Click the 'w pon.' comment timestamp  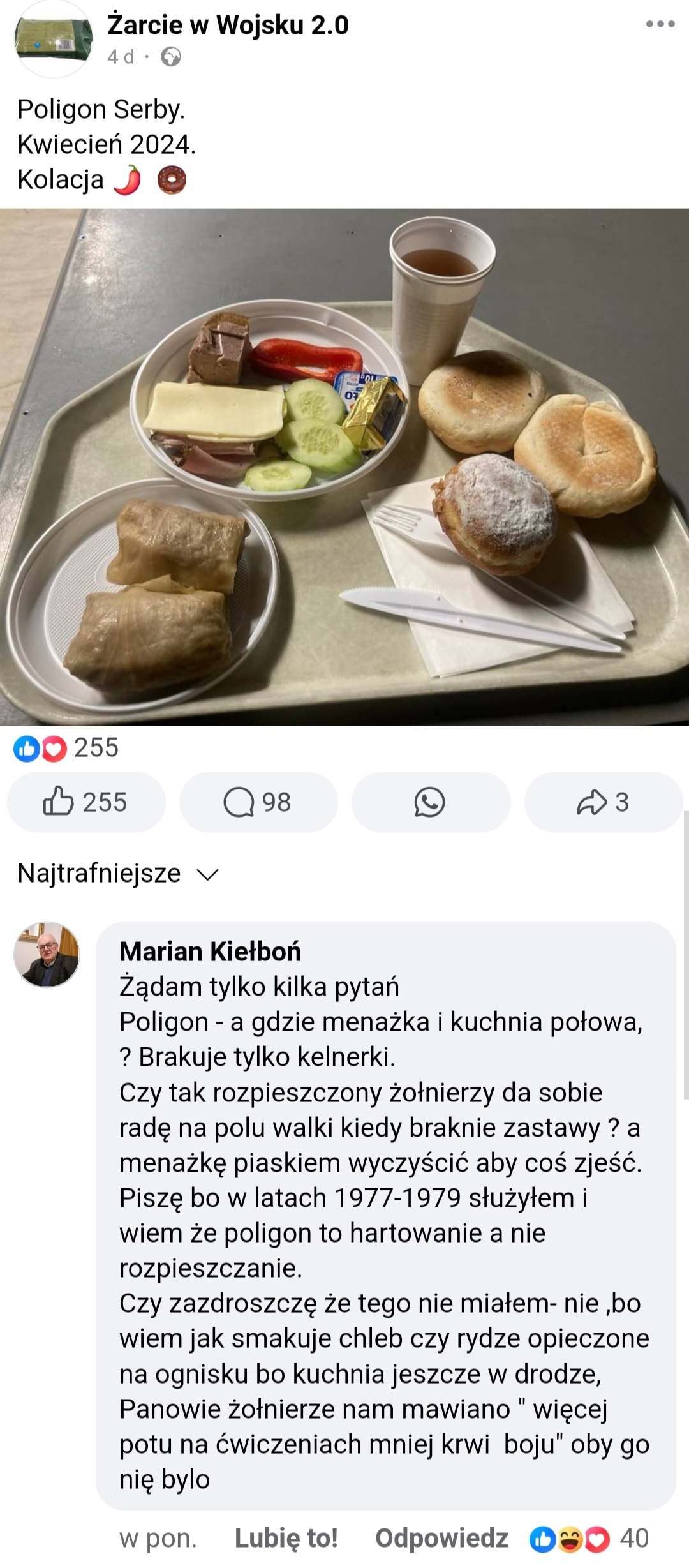[x=158, y=1539]
